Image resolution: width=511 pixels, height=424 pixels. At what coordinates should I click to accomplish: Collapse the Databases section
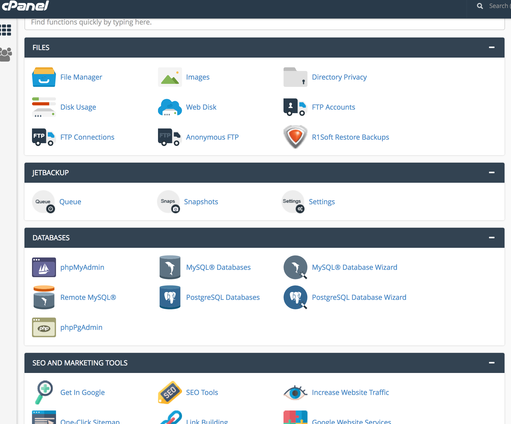(x=492, y=238)
